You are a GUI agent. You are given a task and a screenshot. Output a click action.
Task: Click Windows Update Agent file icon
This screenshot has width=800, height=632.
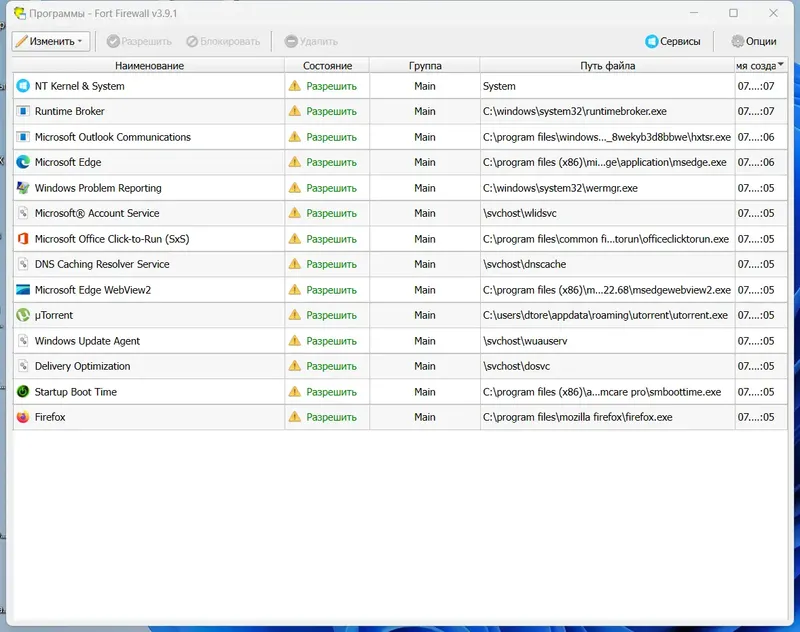[x=23, y=341]
